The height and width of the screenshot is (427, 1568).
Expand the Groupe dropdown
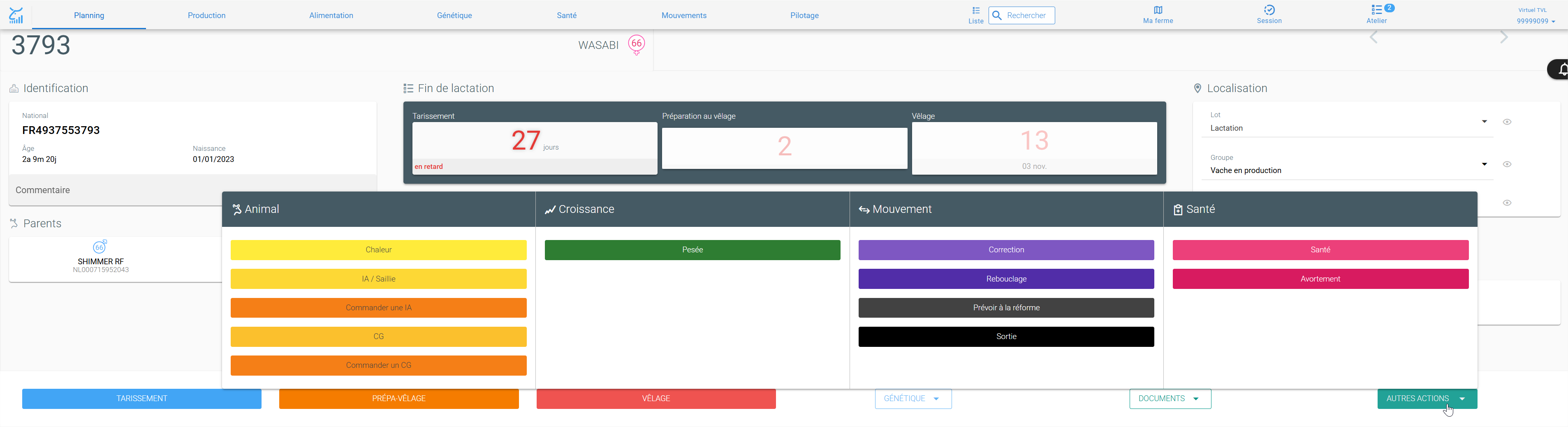(x=1485, y=164)
